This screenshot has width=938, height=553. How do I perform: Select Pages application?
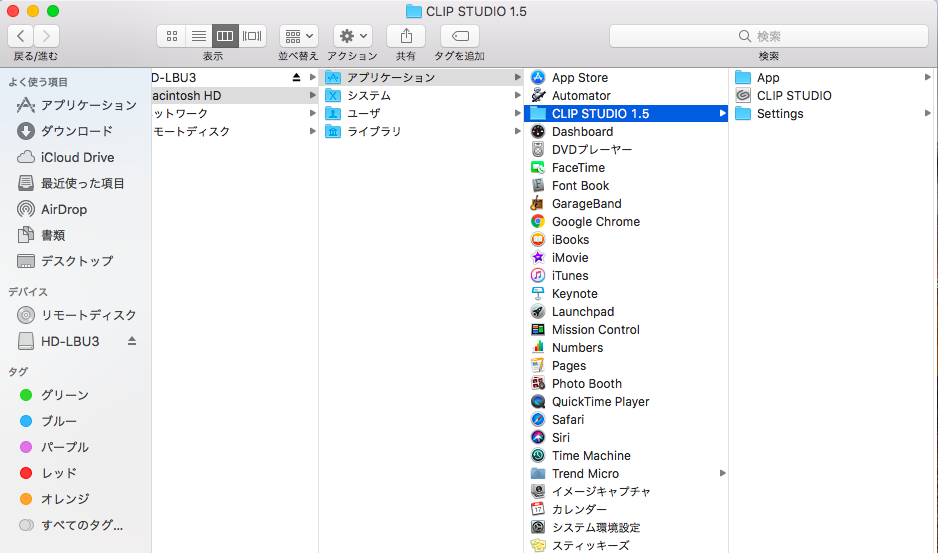pyautogui.click(x=626, y=366)
